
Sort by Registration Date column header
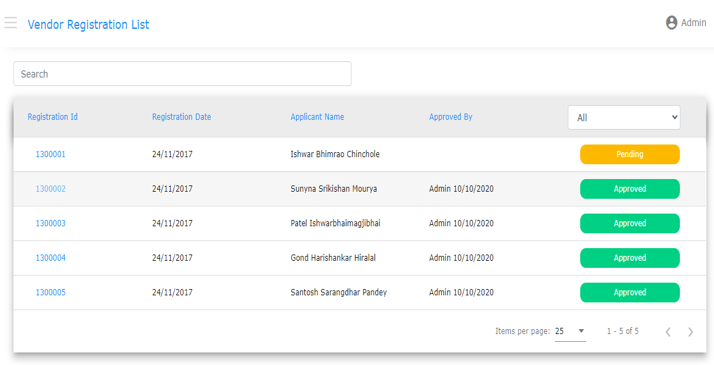pyautogui.click(x=181, y=117)
